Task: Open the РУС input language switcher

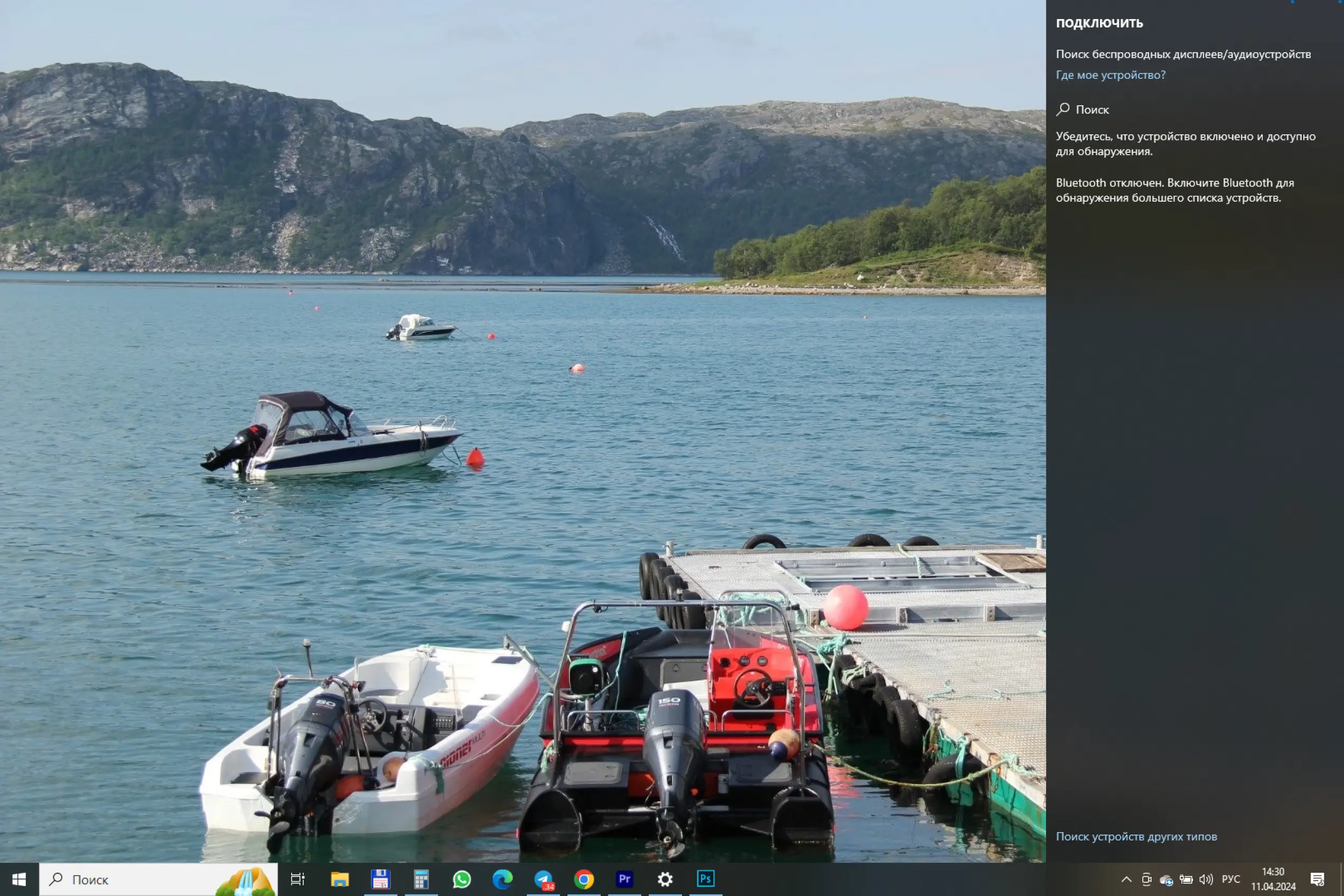Action: [x=1231, y=880]
